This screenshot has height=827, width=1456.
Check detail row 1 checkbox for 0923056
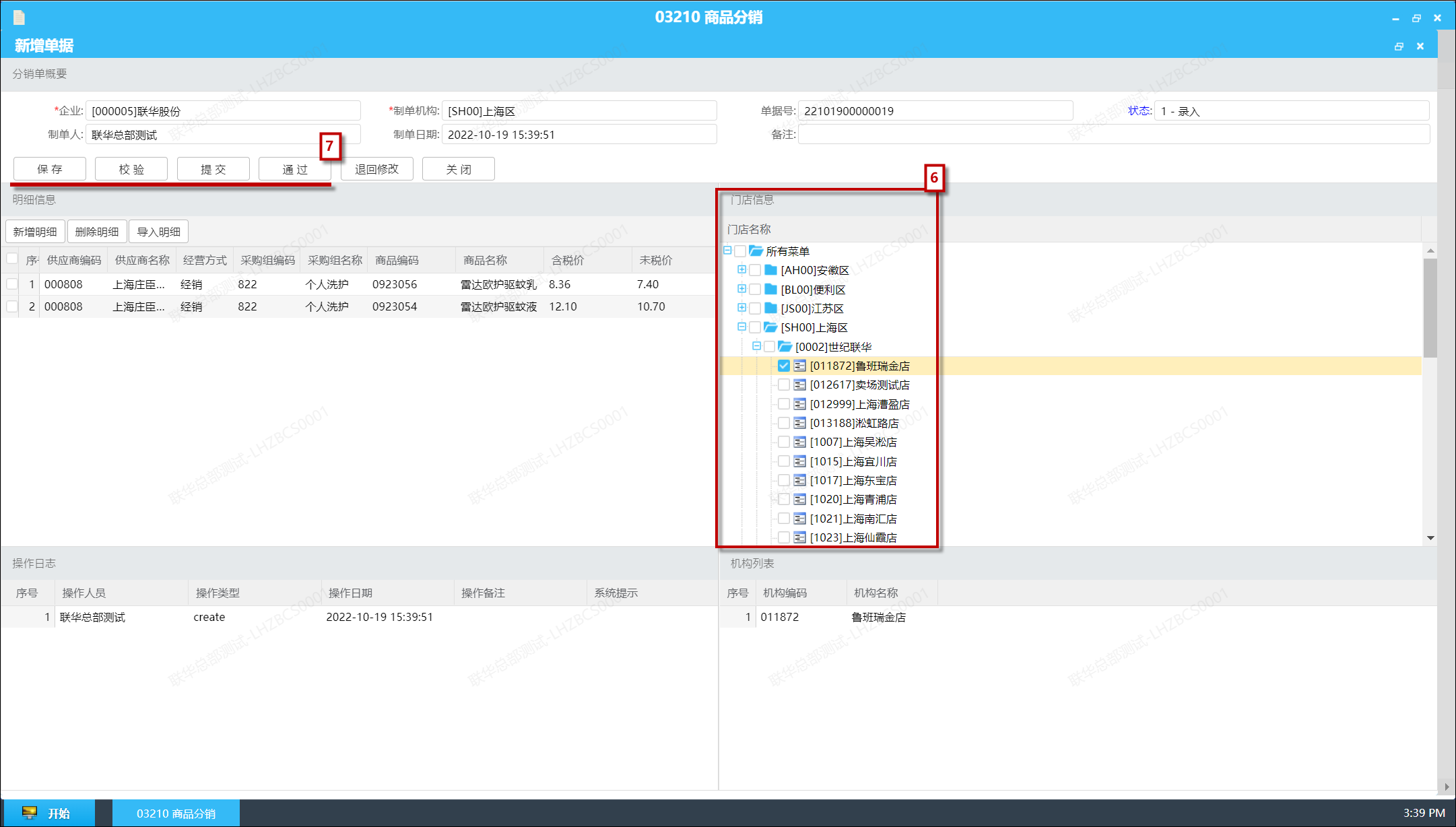tap(12, 284)
